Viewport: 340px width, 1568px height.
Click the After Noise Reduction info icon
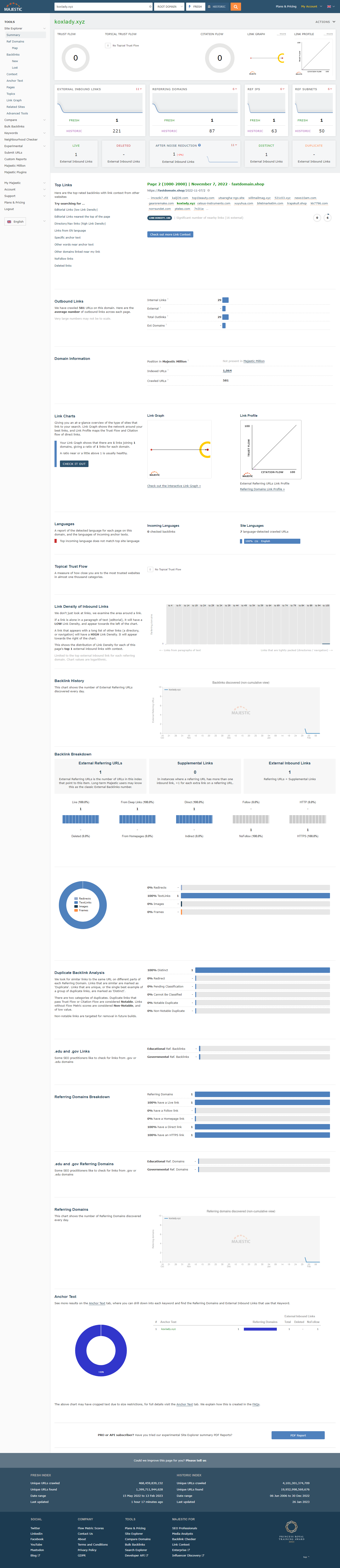(x=199, y=146)
